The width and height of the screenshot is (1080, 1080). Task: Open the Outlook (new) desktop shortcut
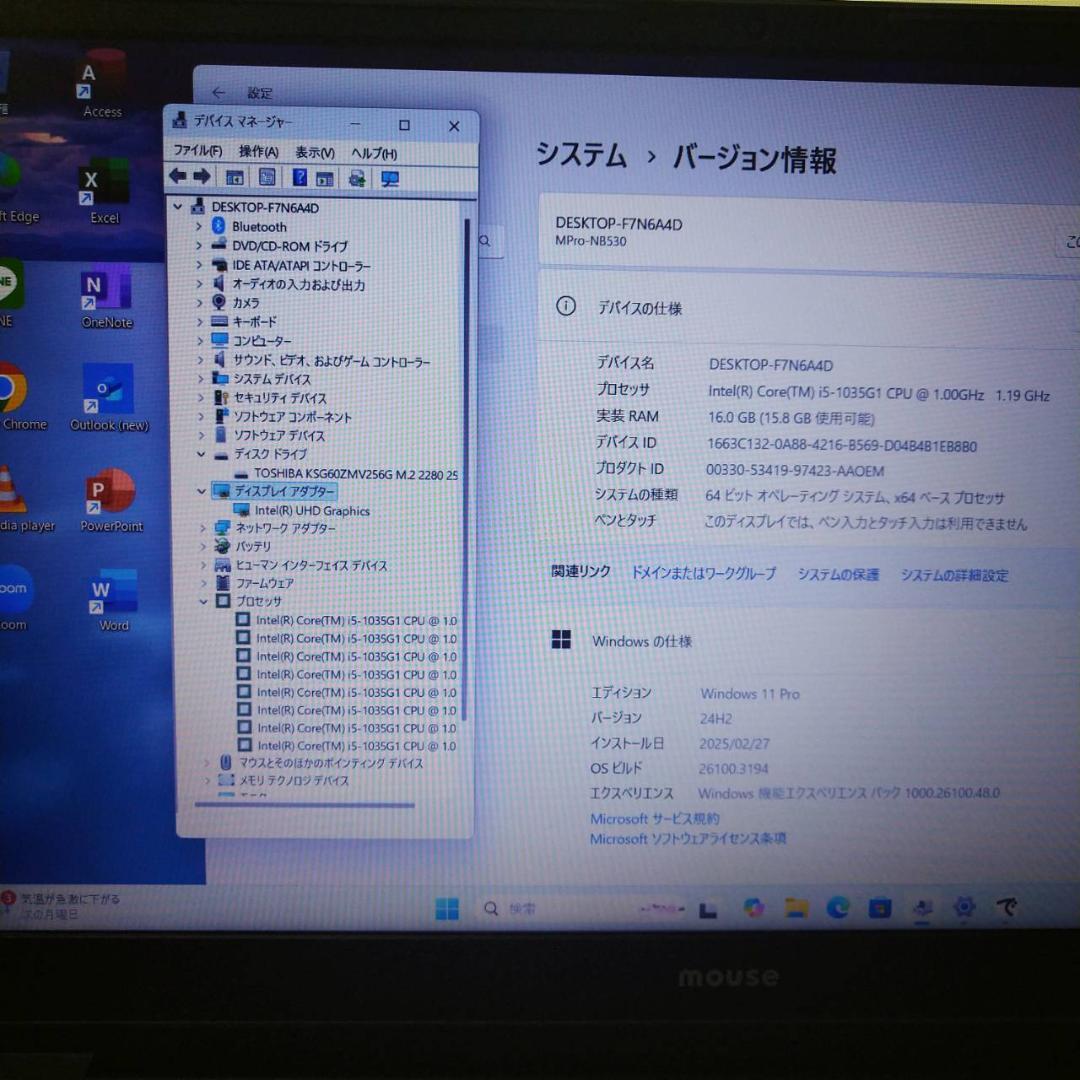click(x=109, y=398)
